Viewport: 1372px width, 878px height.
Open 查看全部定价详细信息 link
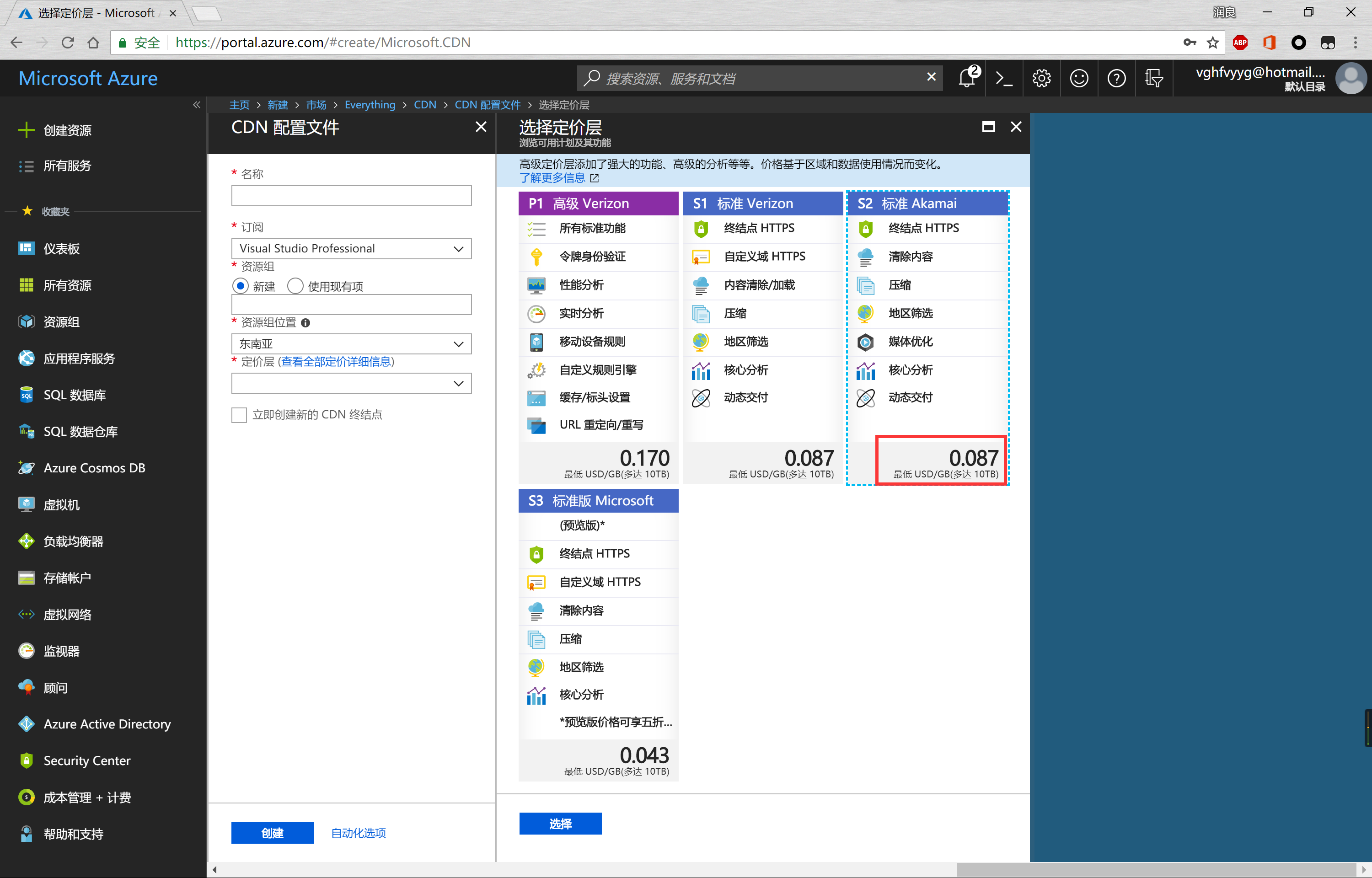tap(336, 361)
